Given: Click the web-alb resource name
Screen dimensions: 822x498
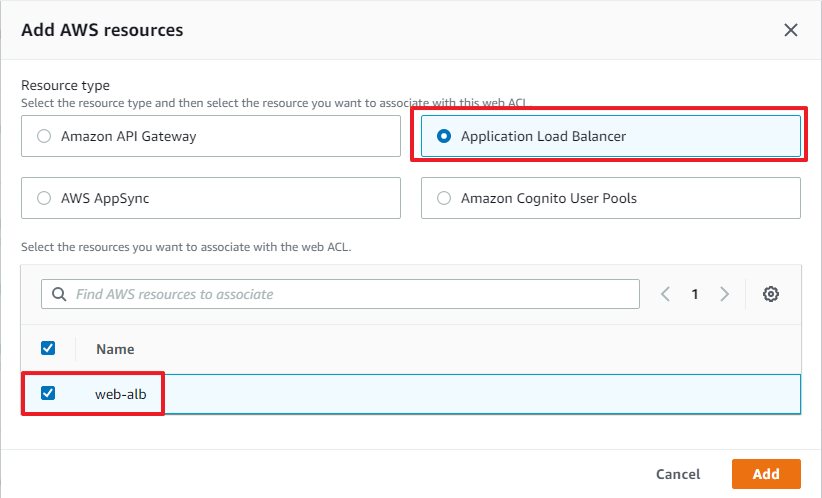Looking at the screenshot, I should [121, 394].
